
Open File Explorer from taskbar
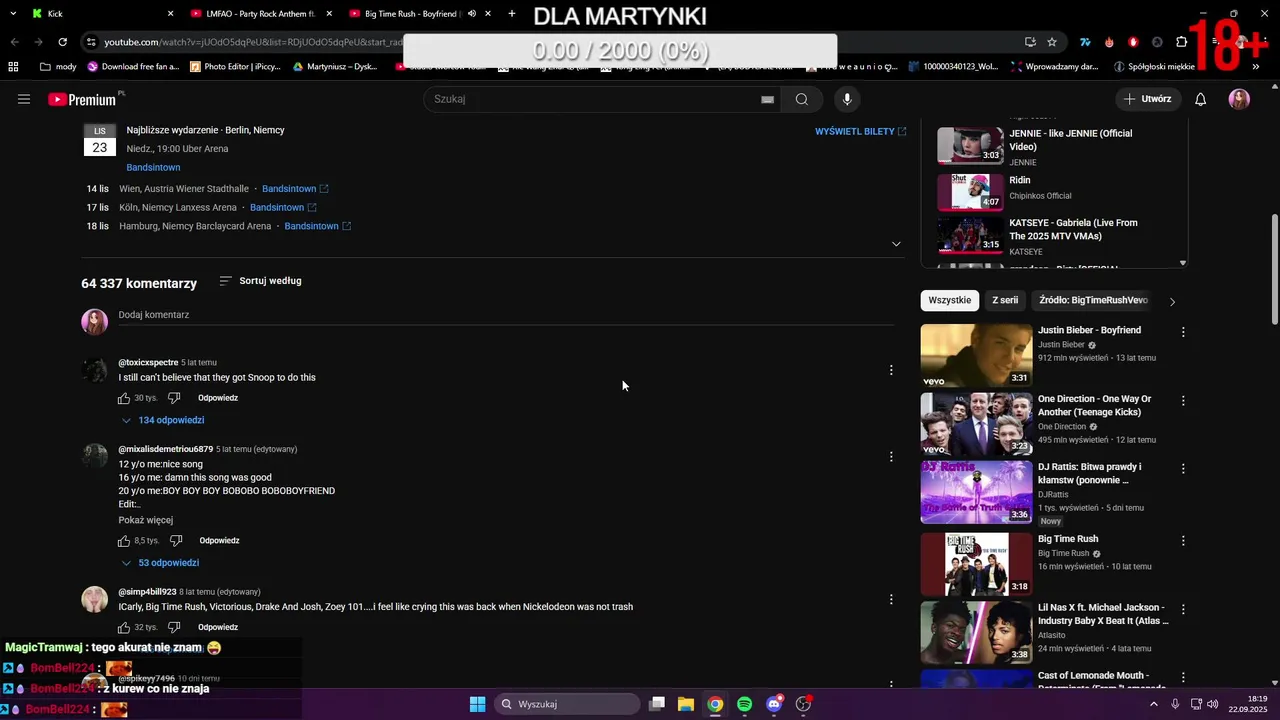(686, 704)
